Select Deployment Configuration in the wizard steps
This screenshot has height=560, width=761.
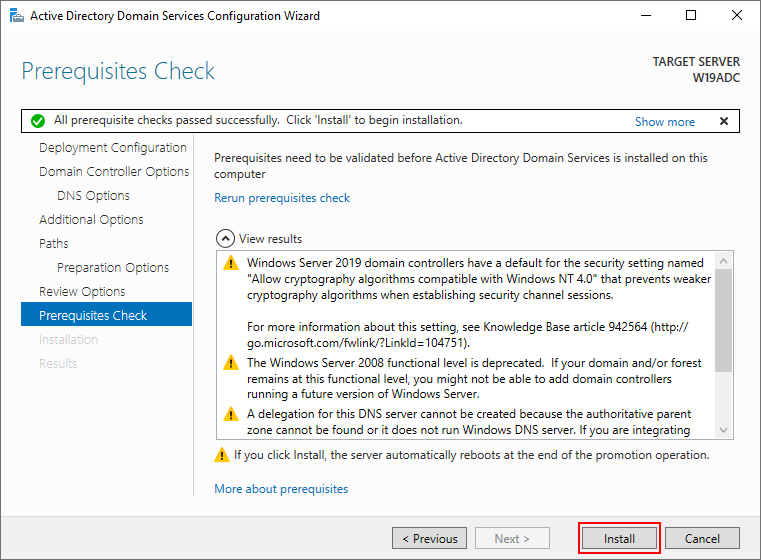pos(113,148)
